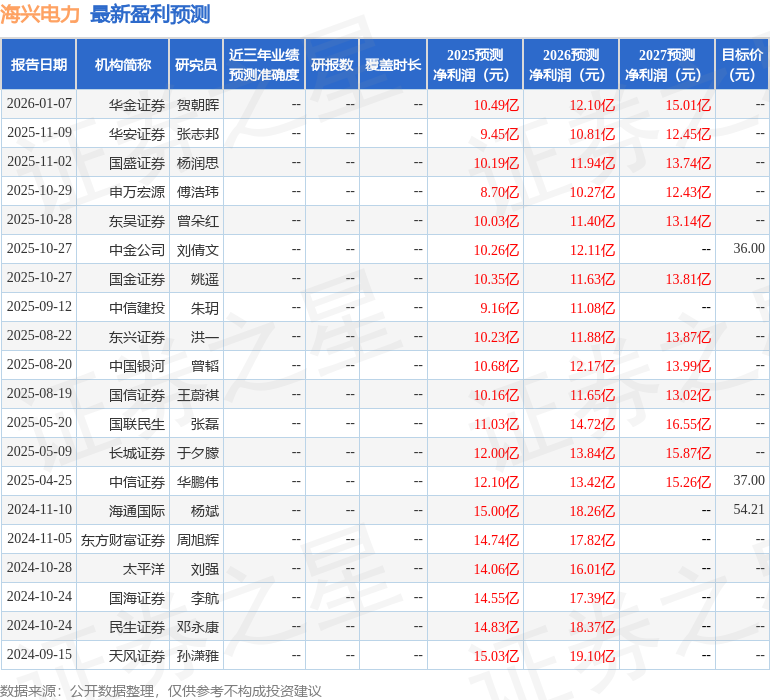Click the 2027预测净利润 column header

pos(667,65)
